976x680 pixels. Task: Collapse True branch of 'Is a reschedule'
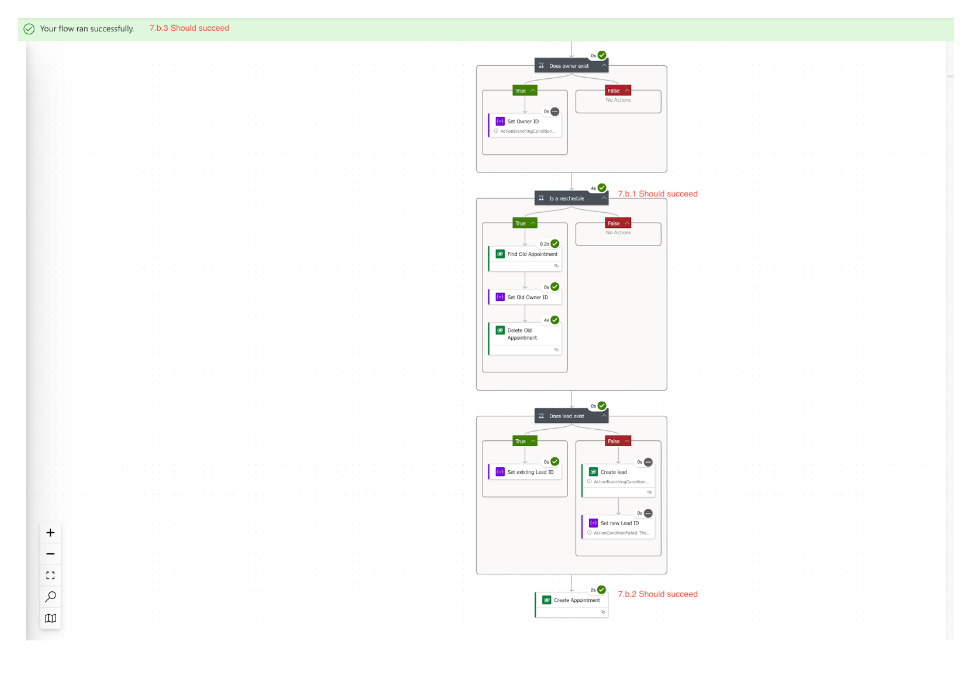click(533, 223)
